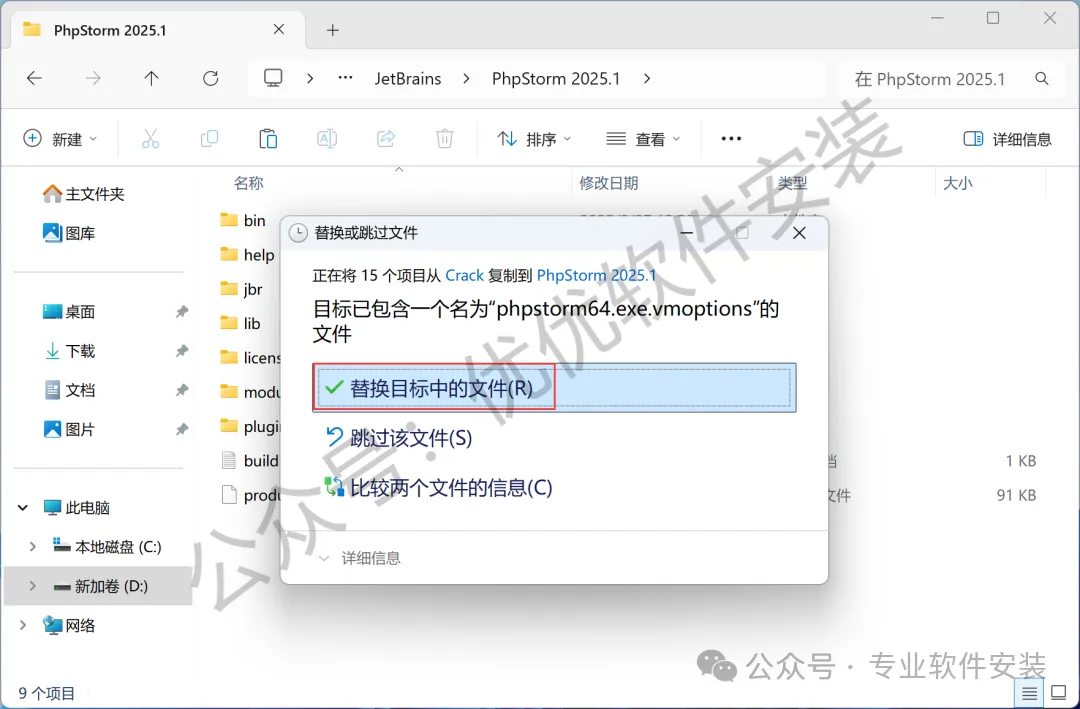Screen dimensions: 1080x709
Task: Select the 网络 item in navigation pane
Action: (x=69, y=625)
